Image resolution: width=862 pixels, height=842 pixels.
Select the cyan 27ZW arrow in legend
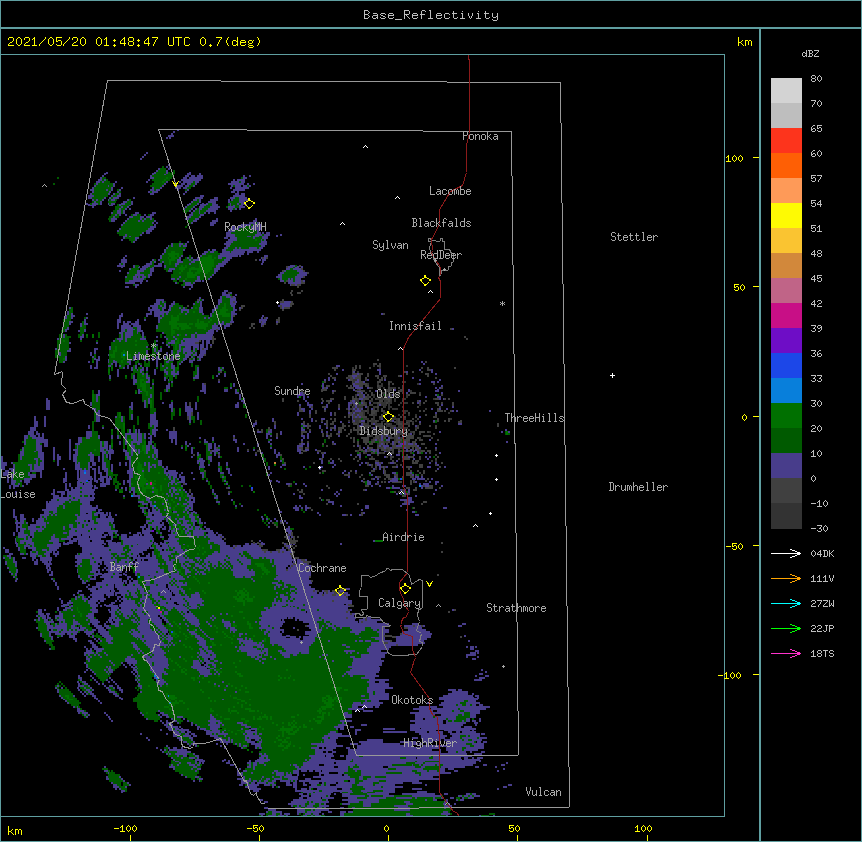click(x=786, y=603)
